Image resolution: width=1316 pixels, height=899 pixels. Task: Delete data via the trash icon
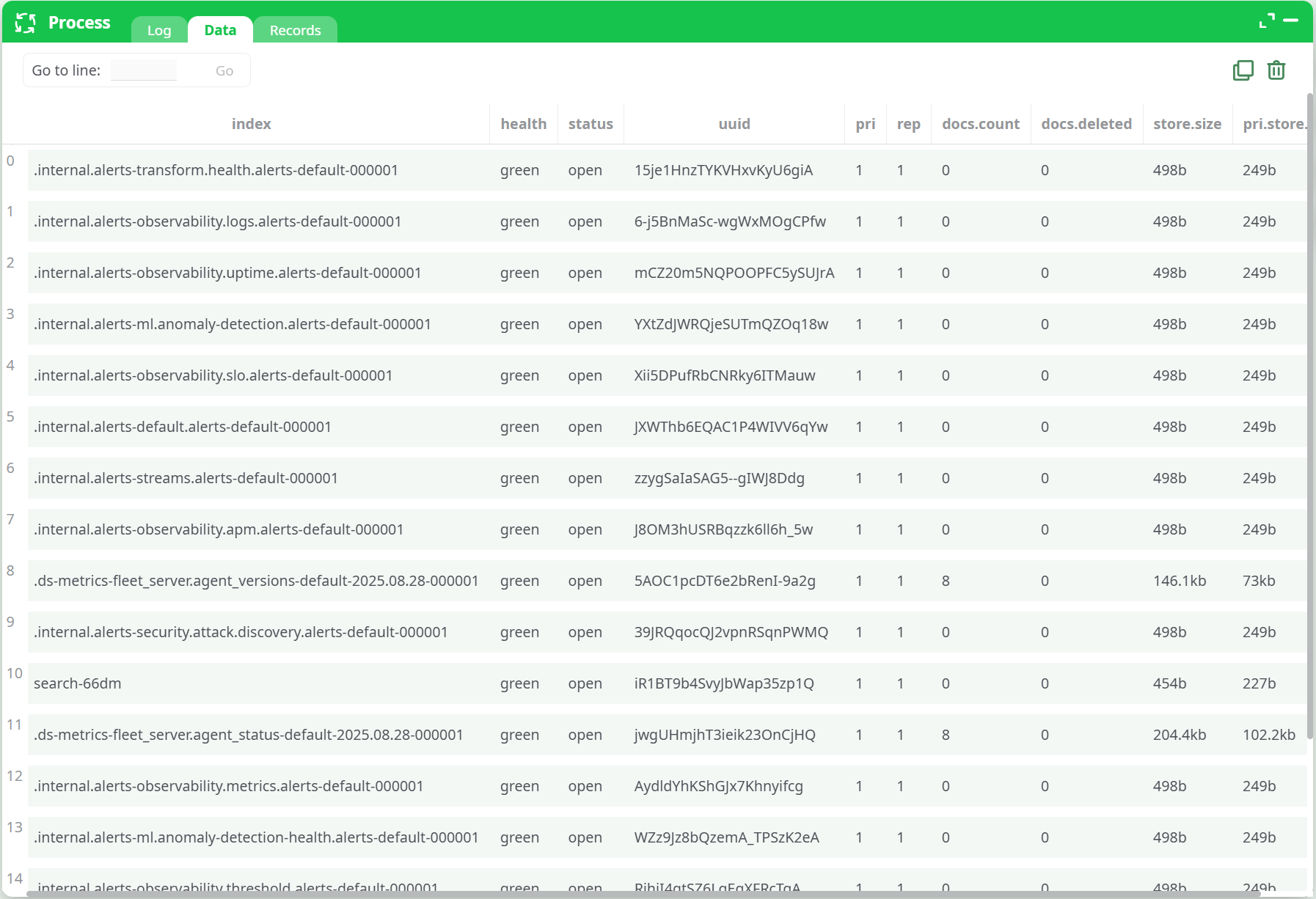coord(1276,70)
